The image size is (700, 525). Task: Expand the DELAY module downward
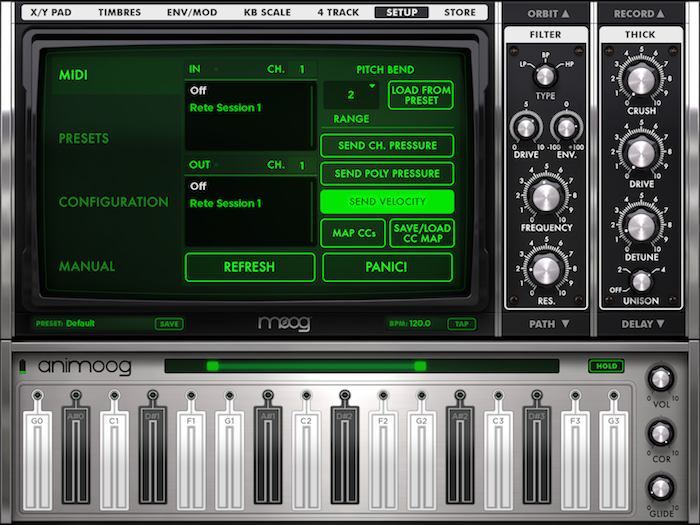[x=642, y=324]
